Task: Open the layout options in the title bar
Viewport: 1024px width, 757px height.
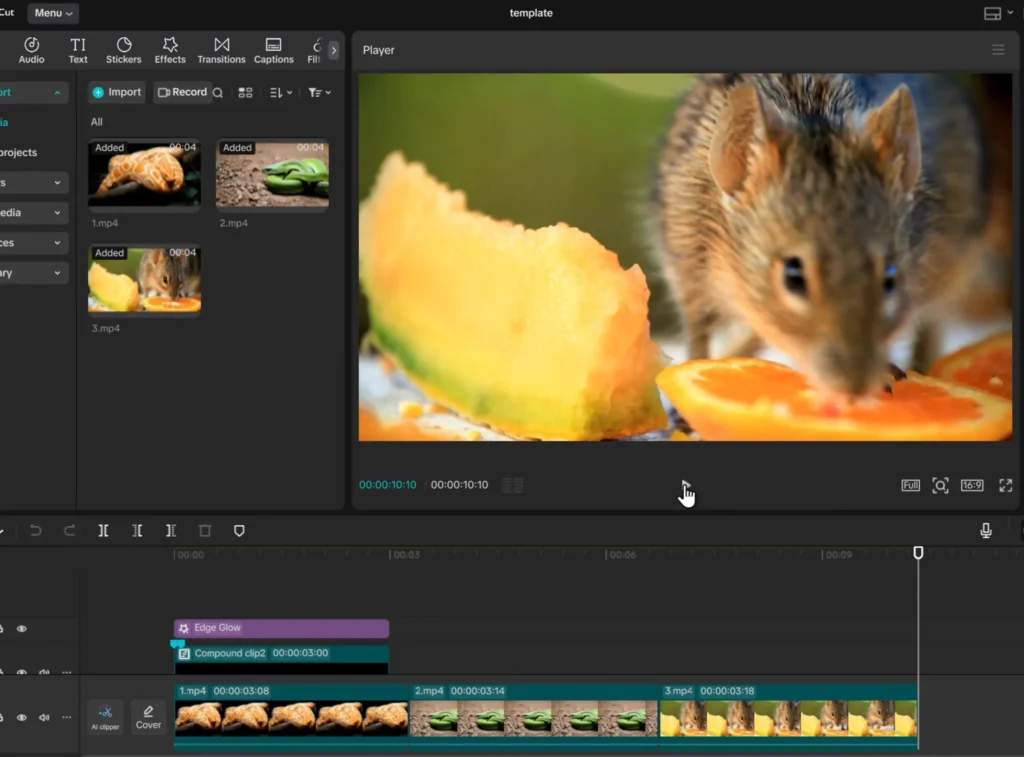Action: point(999,13)
